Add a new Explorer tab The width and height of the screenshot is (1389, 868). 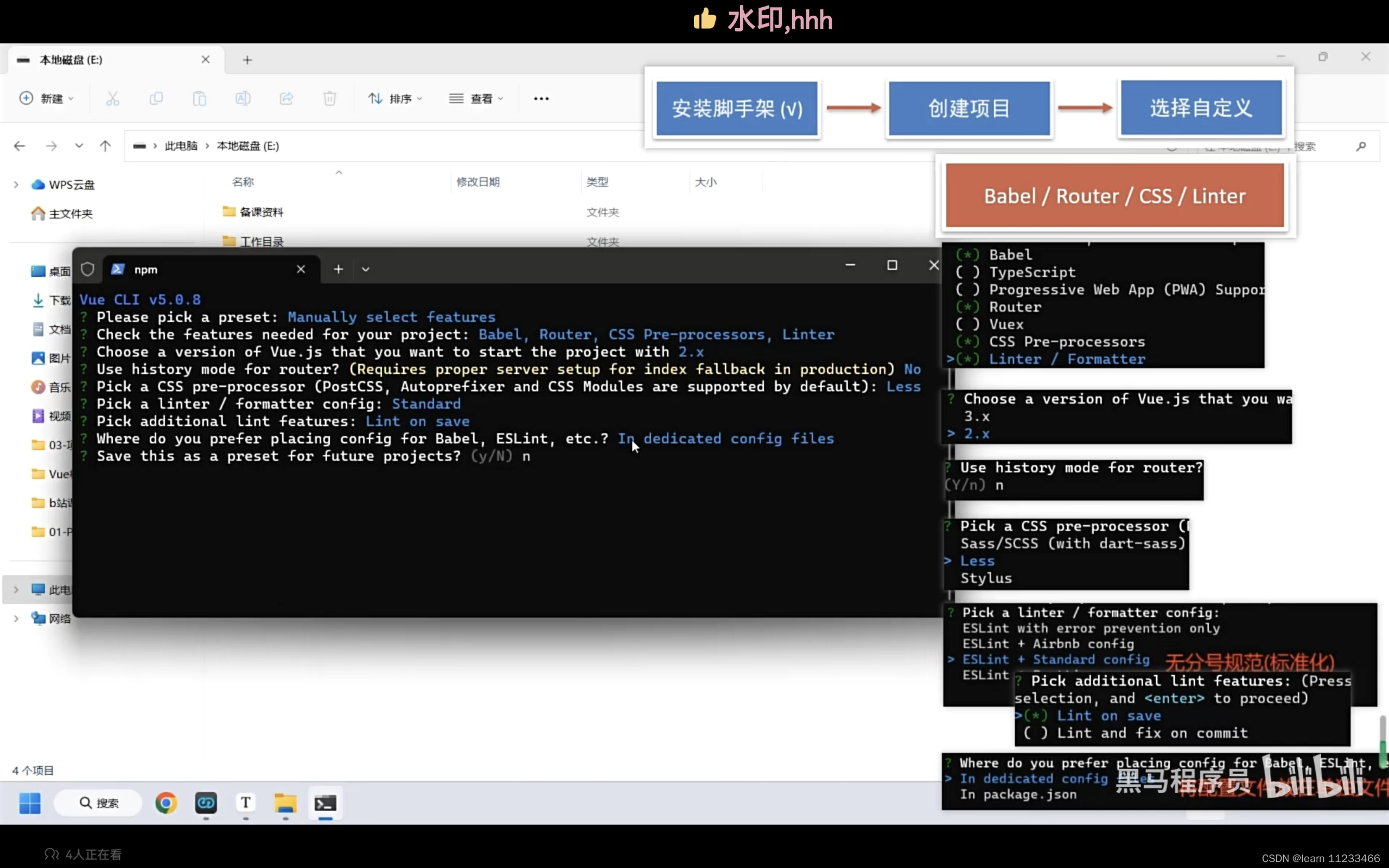tap(247, 60)
